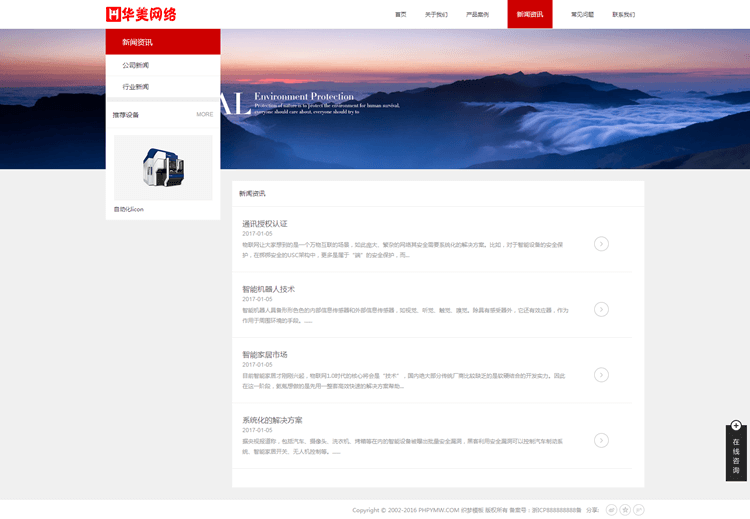This screenshot has width=750, height=519.
Task: Open the 通讯授权认证 article title
Action: tap(265, 223)
